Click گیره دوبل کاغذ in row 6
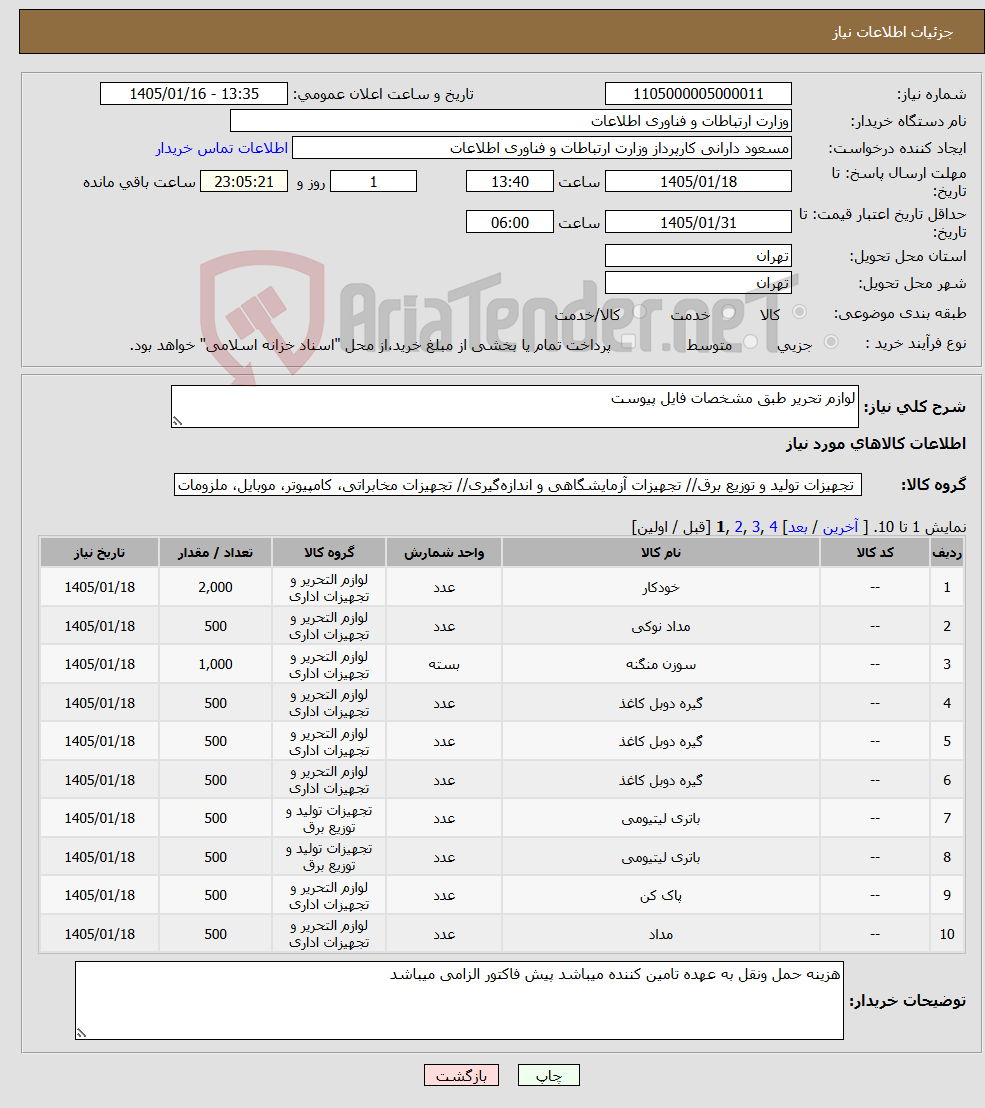Image resolution: width=985 pixels, height=1108 pixels. pos(661,780)
